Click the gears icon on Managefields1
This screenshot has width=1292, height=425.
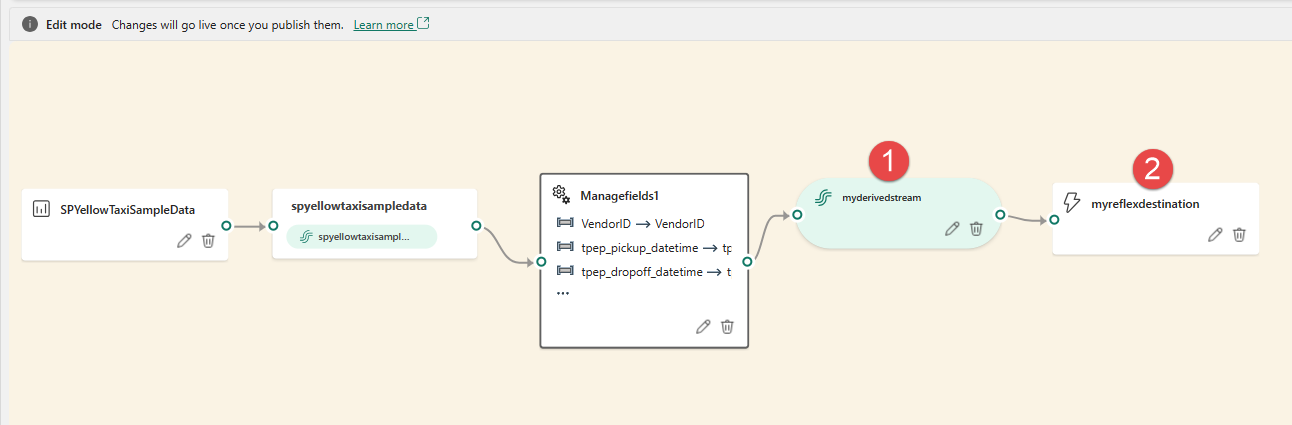[x=561, y=194]
